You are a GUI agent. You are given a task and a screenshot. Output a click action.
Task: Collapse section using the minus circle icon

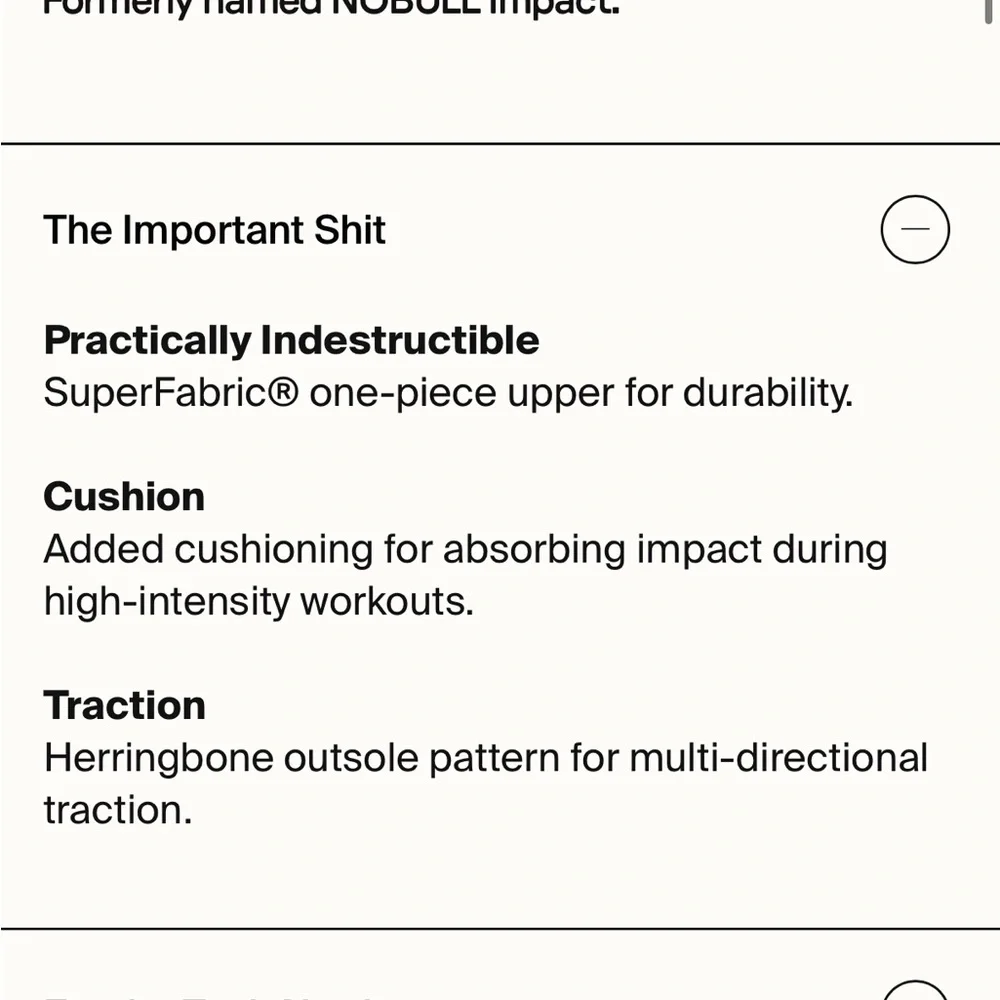[914, 230]
